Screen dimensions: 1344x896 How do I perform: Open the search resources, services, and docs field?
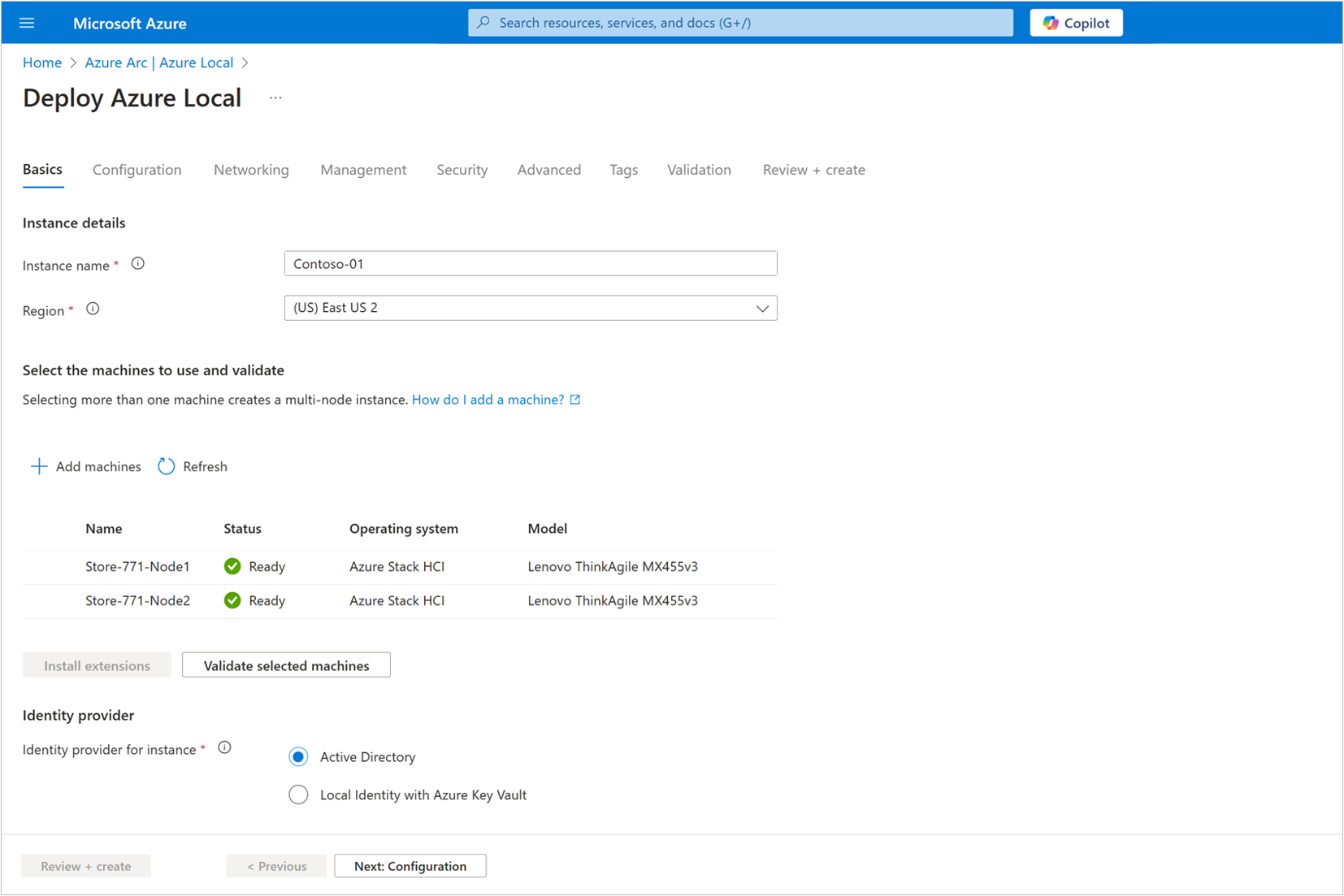coord(739,22)
